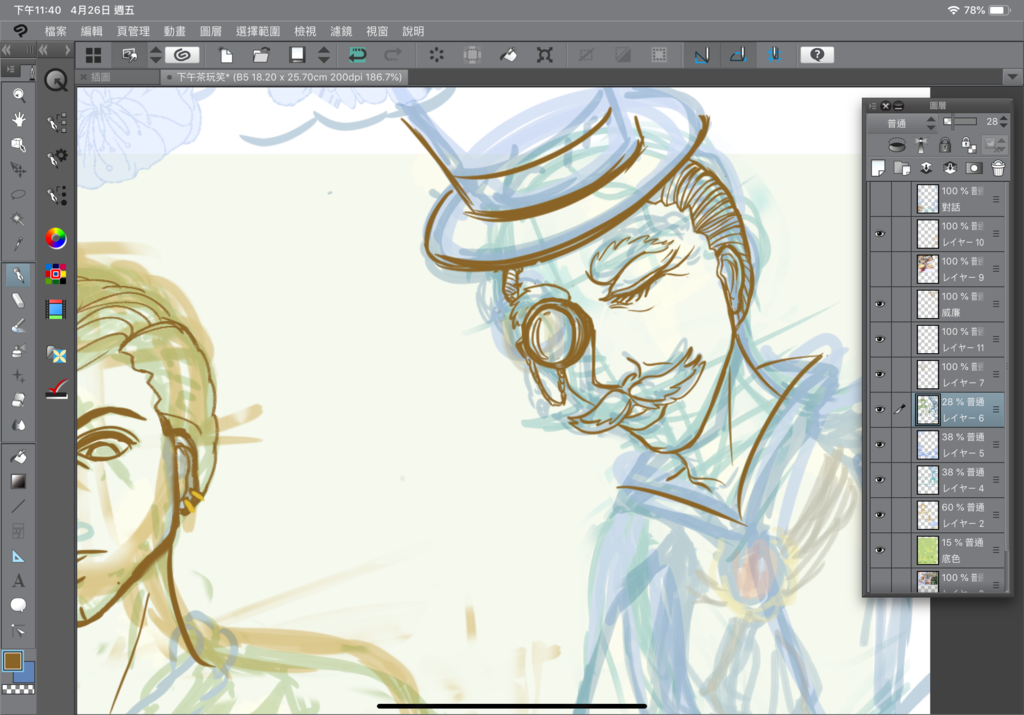Toggle Lock Layer padlock
This screenshot has width=1024, height=715.
coord(944,144)
